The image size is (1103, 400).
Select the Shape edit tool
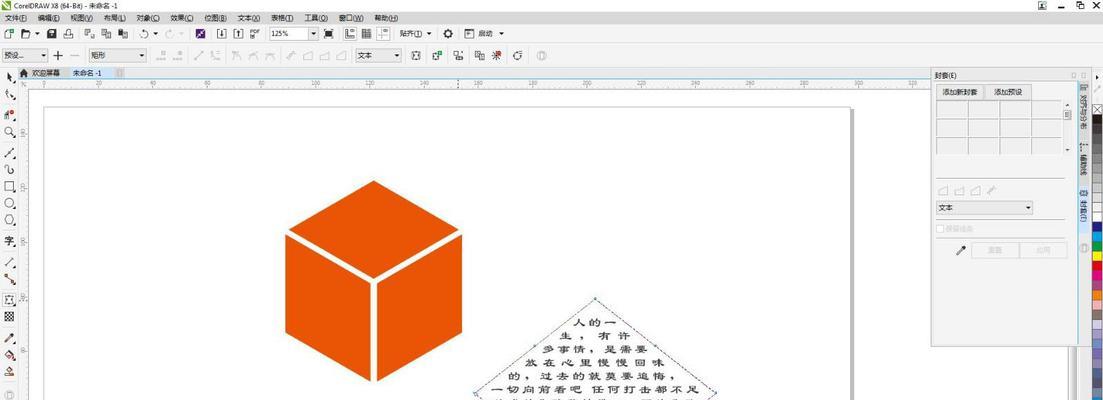(x=9, y=94)
